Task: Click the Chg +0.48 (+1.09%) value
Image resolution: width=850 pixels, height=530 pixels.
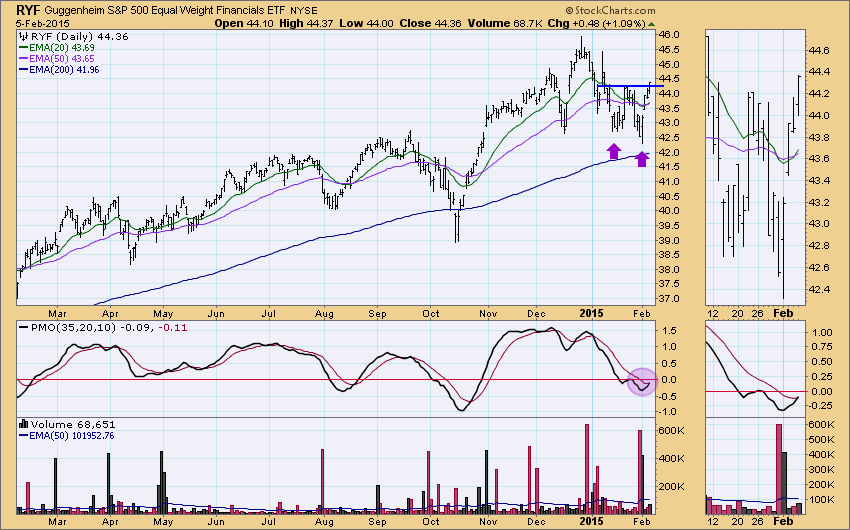Action: tap(596, 23)
